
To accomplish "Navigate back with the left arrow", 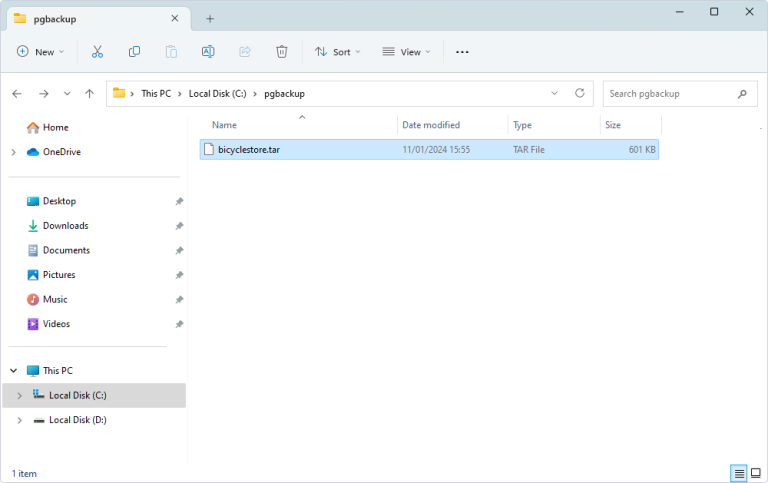I will pyautogui.click(x=17, y=93).
